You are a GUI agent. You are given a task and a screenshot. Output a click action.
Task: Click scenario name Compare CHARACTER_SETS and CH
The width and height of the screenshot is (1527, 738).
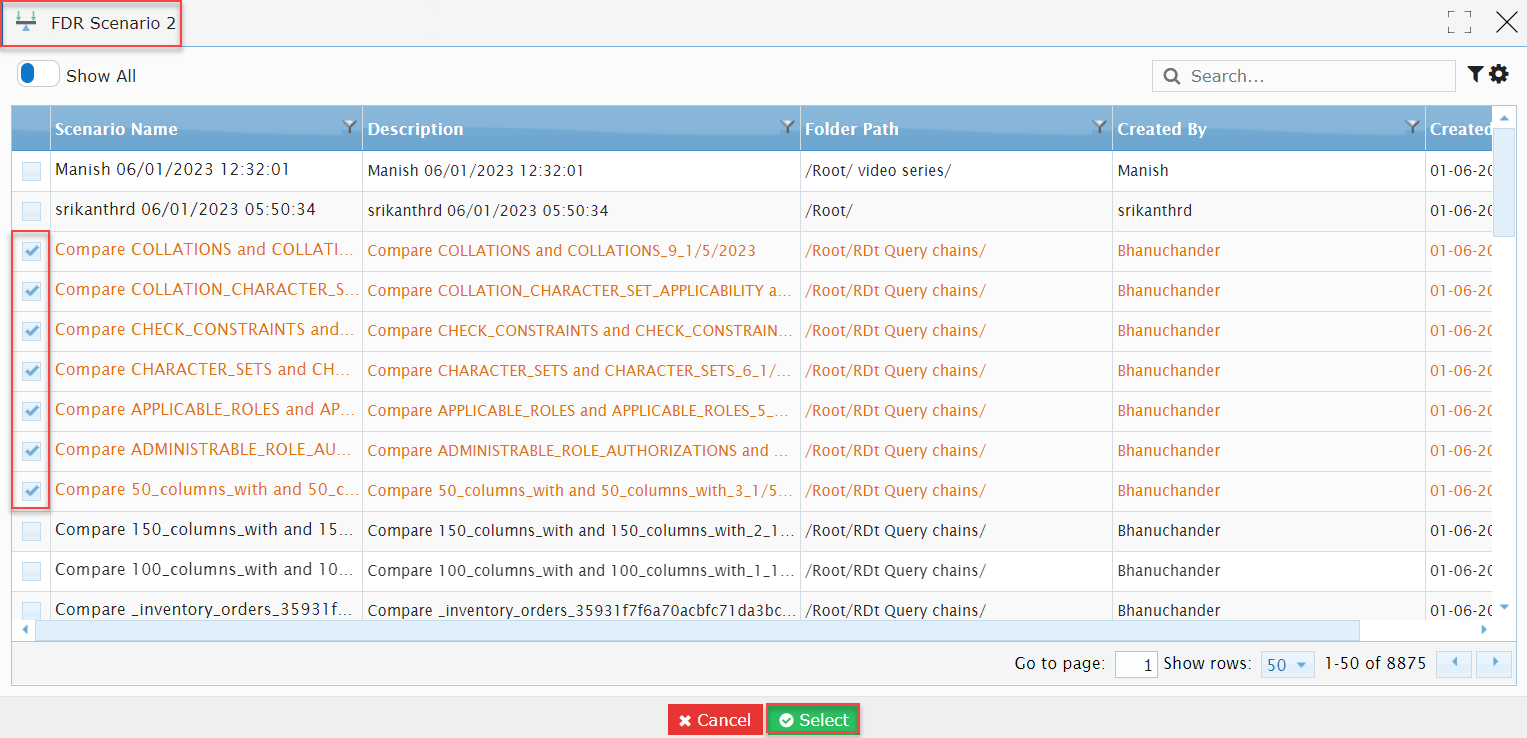[202, 369]
